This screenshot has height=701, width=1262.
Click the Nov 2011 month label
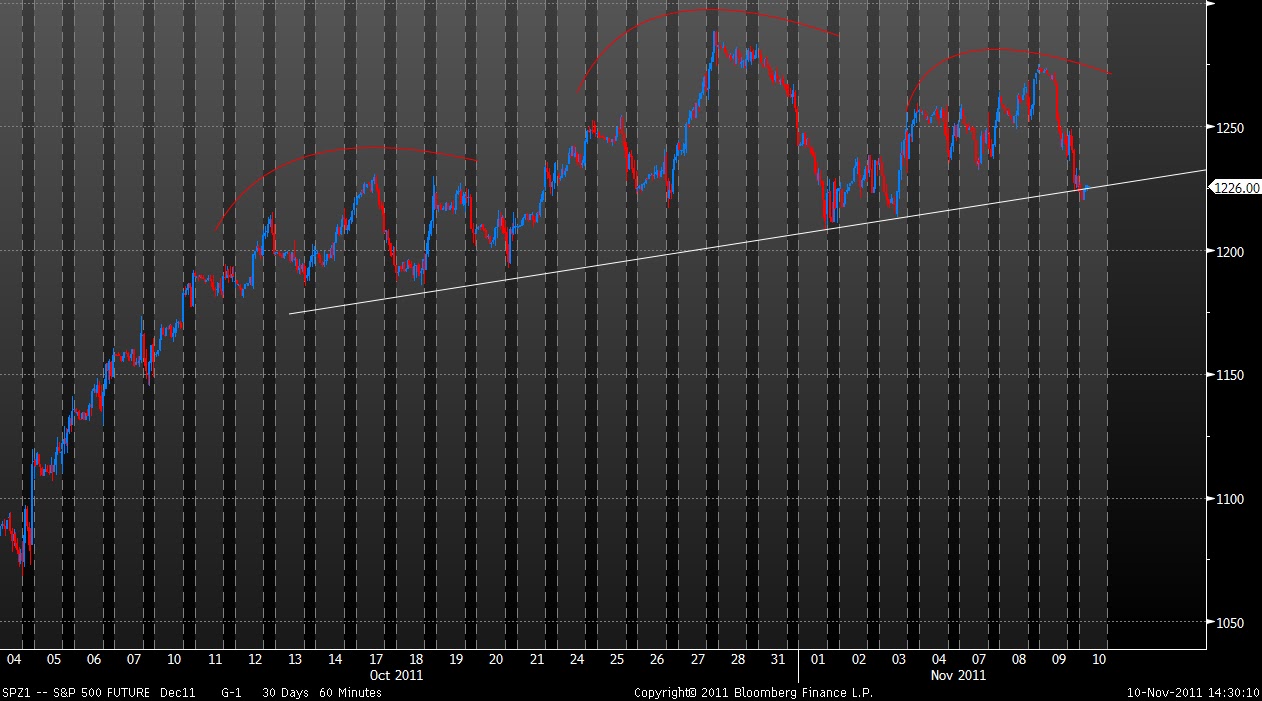[x=959, y=675]
